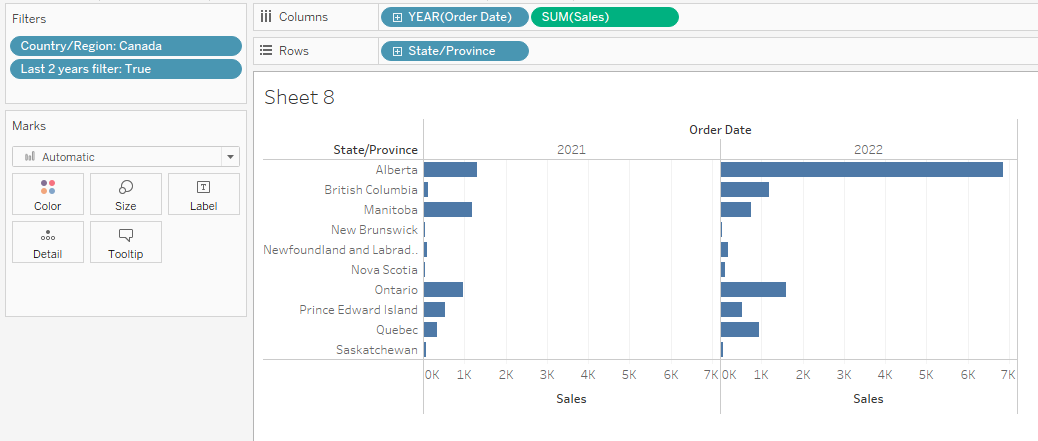Click the State/Province header label
1038x441 pixels.
click(x=375, y=150)
